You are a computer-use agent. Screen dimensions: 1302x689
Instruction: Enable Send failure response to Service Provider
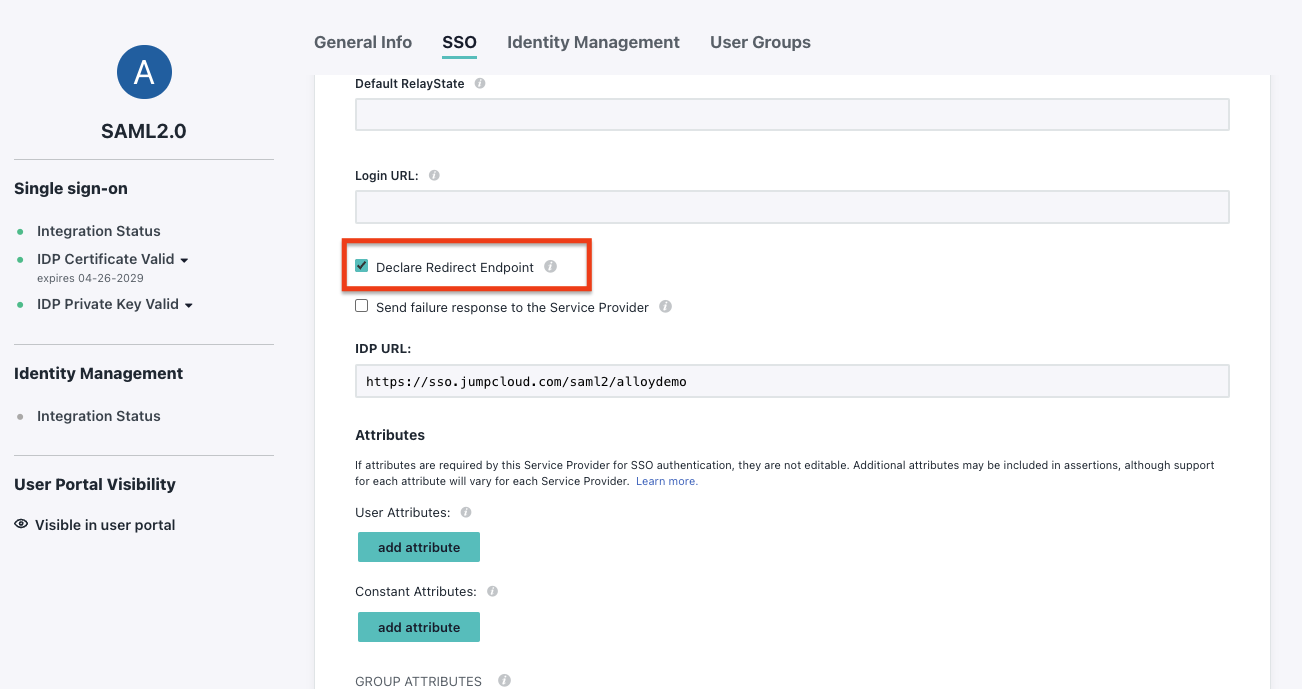(x=362, y=306)
